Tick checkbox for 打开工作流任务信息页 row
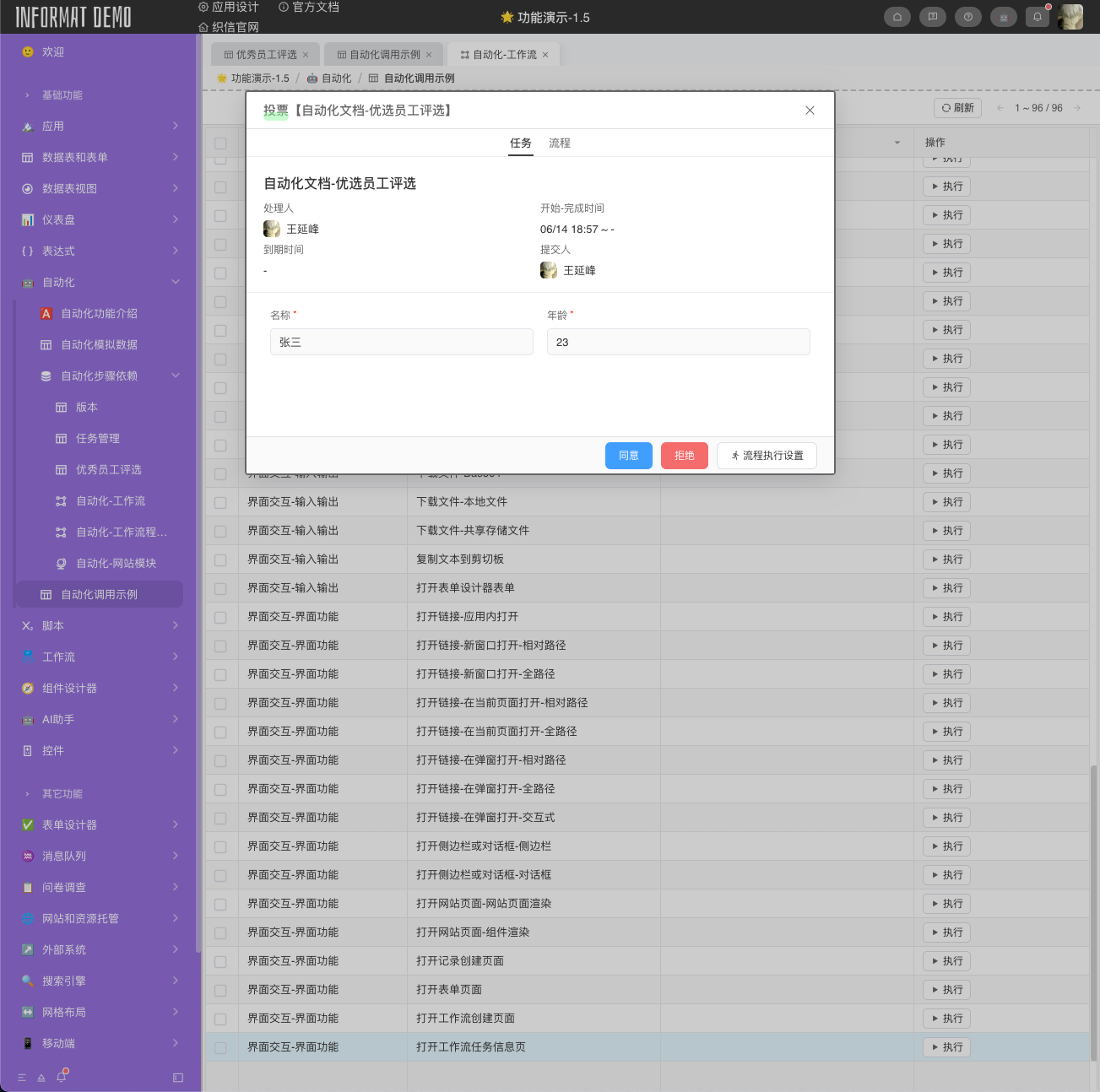This screenshot has width=1100, height=1092. (220, 1047)
